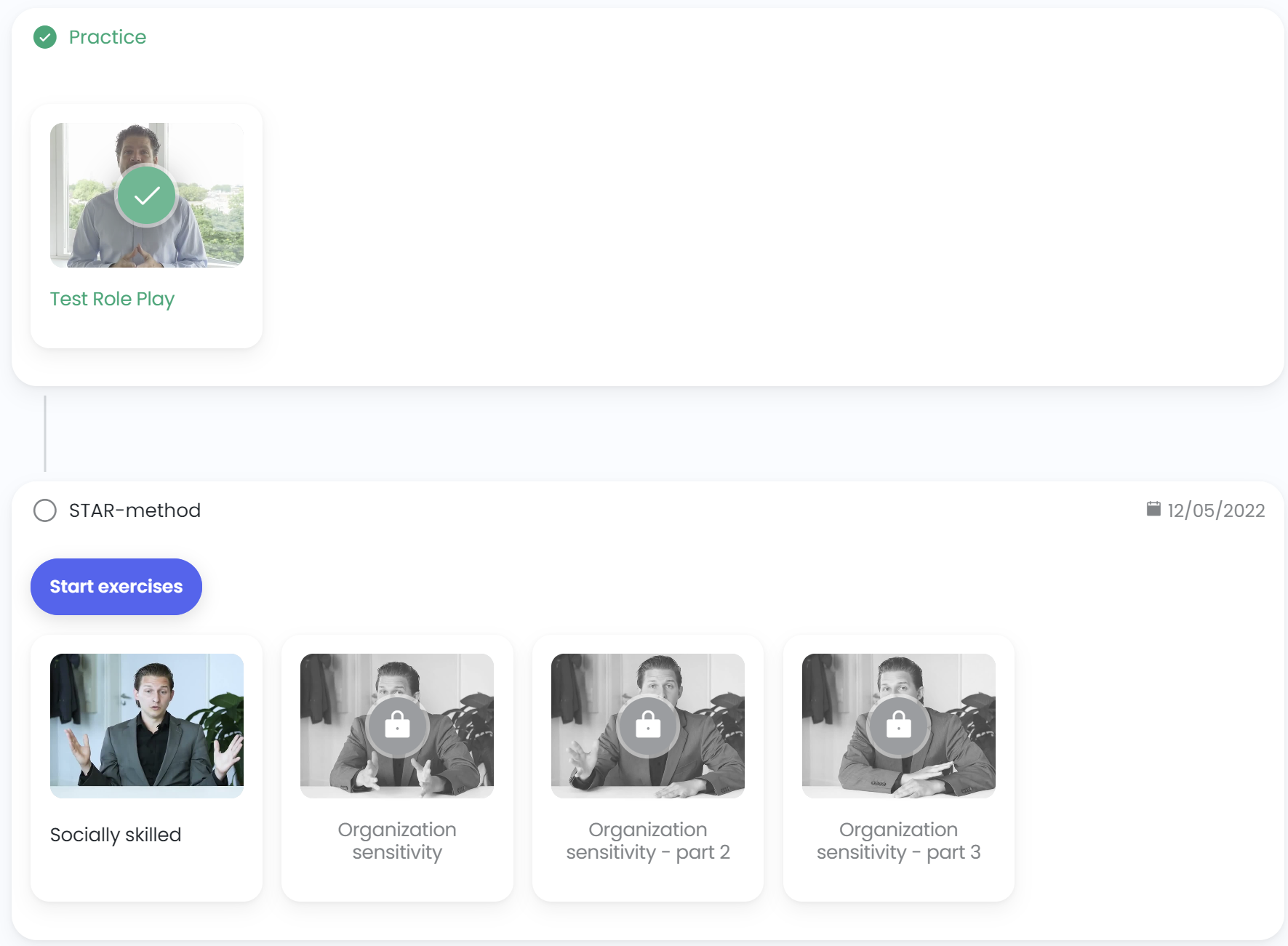This screenshot has height=946, width=1288.
Task: Click the green checkmark badge on Test Role Play
Action: [147, 196]
